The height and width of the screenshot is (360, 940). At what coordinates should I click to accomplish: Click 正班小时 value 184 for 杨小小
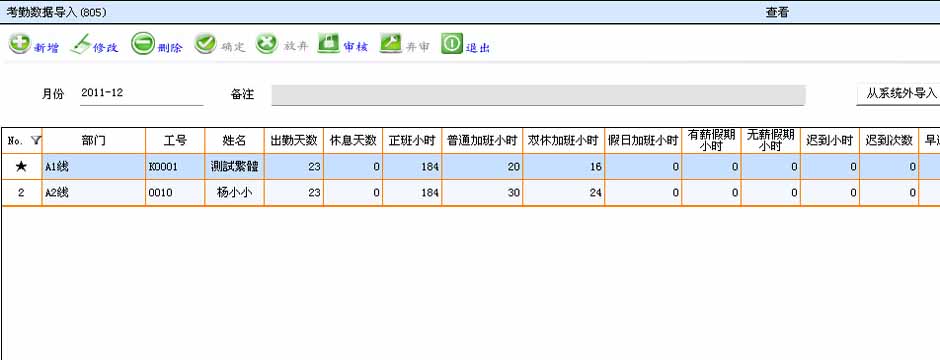tap(412, 193)
